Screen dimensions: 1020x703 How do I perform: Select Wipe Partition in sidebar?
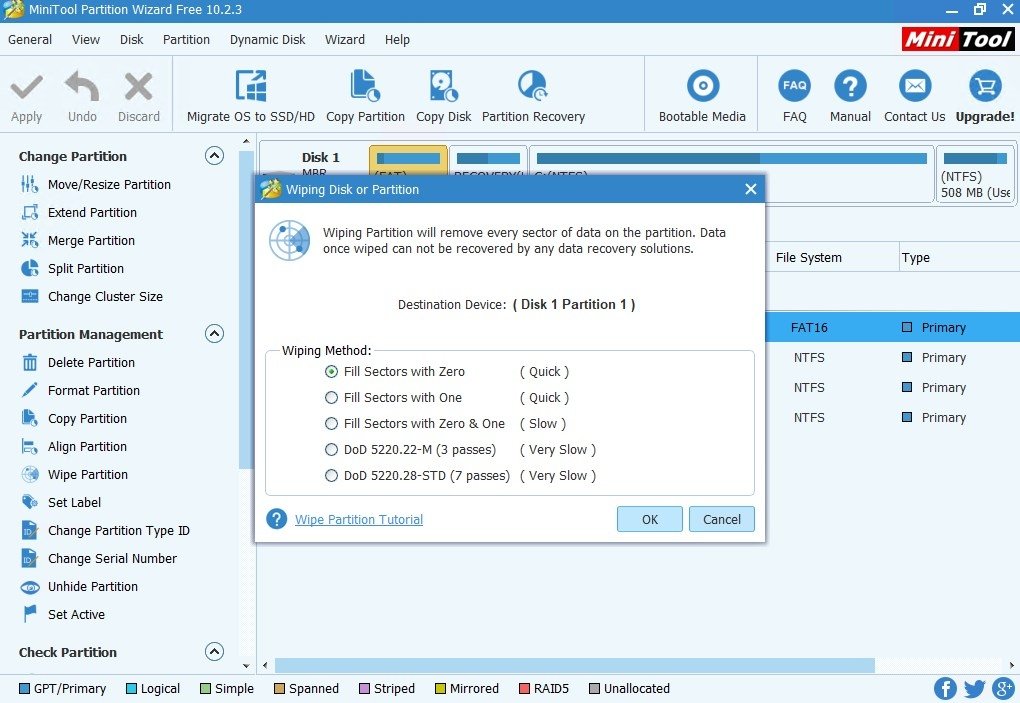point(74,475)
